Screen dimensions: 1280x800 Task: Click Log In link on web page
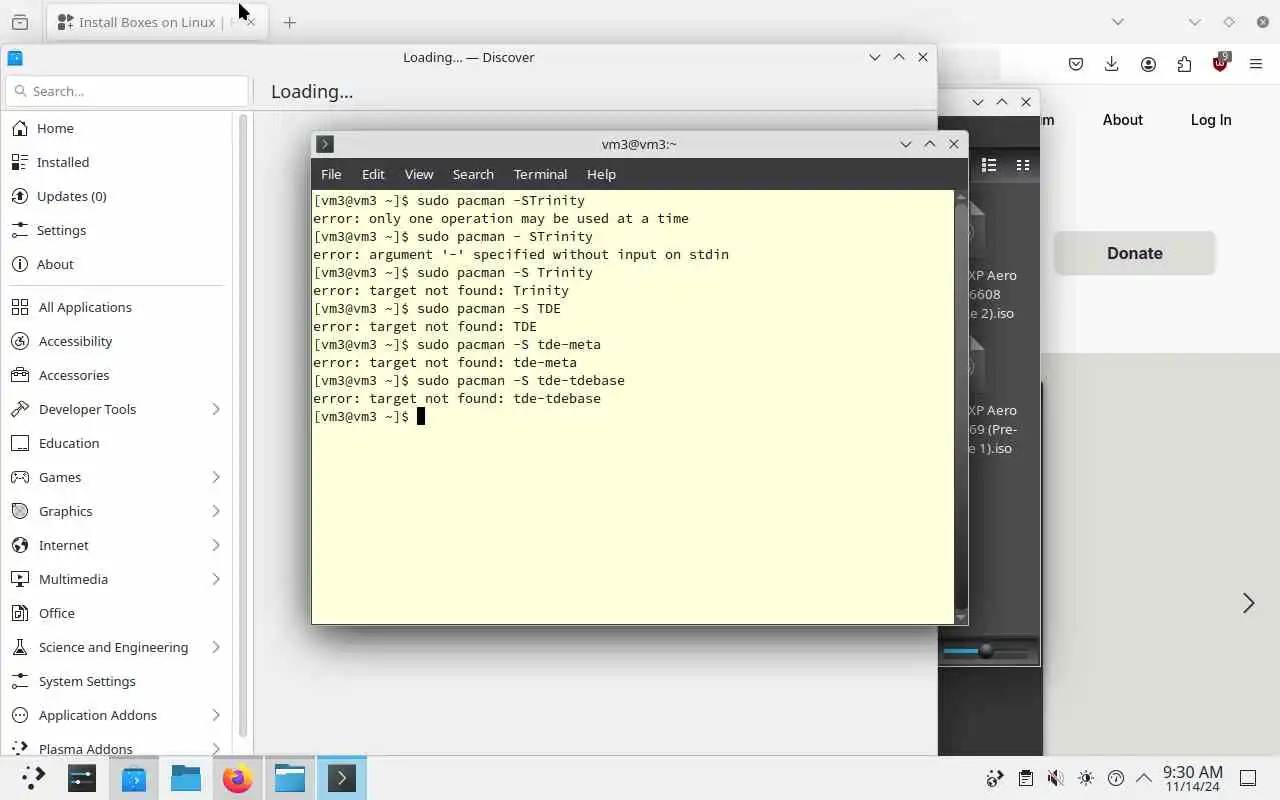pos(1211,120)
